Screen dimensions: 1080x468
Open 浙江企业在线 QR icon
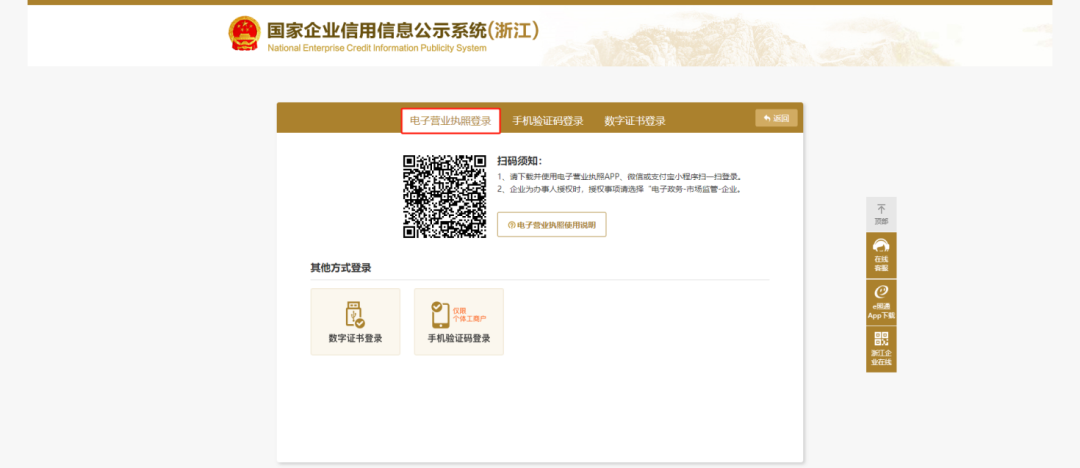pyautogui.click(x=881, y=349)
